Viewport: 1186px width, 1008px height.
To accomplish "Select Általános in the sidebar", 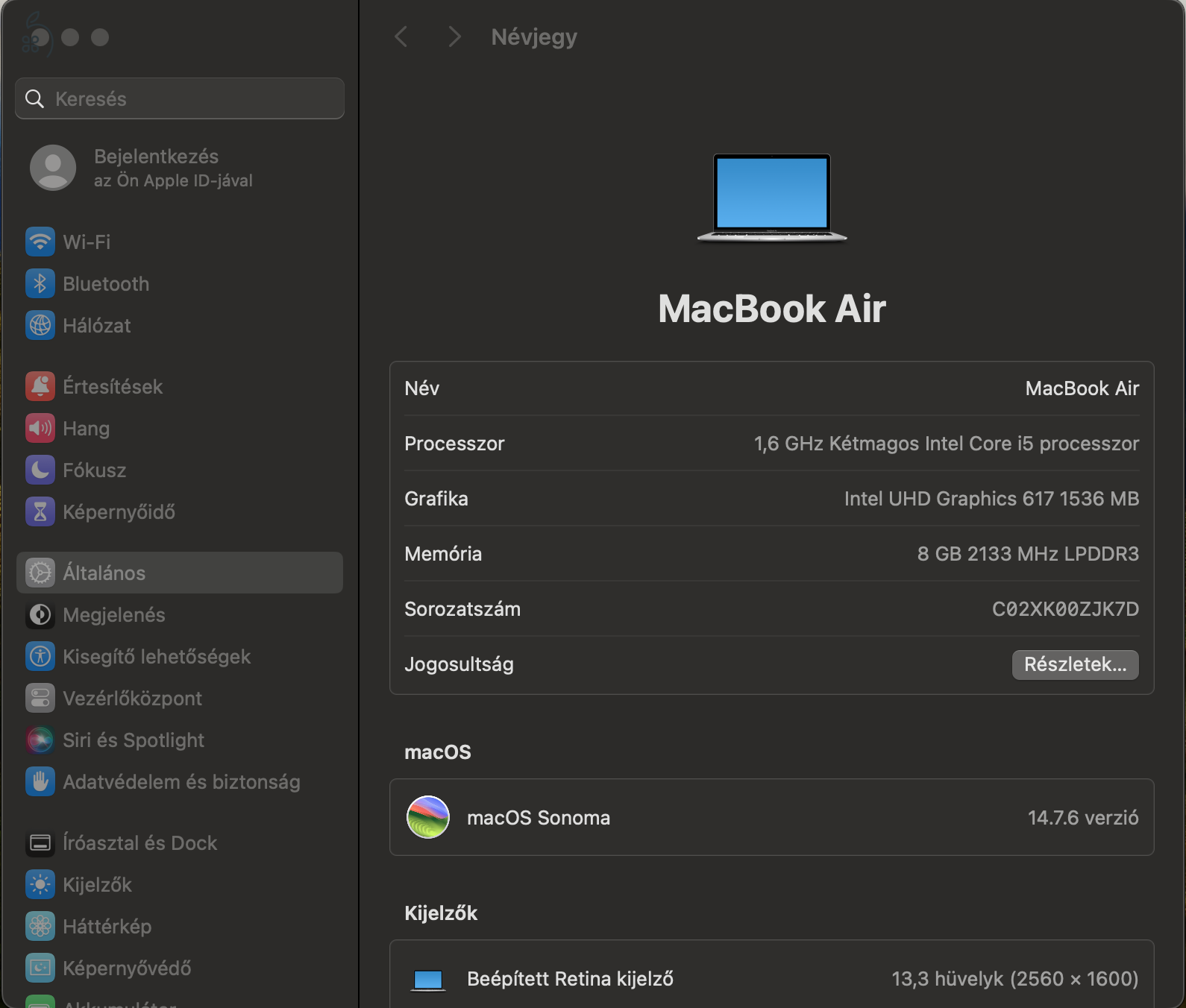I will [180, 573].
